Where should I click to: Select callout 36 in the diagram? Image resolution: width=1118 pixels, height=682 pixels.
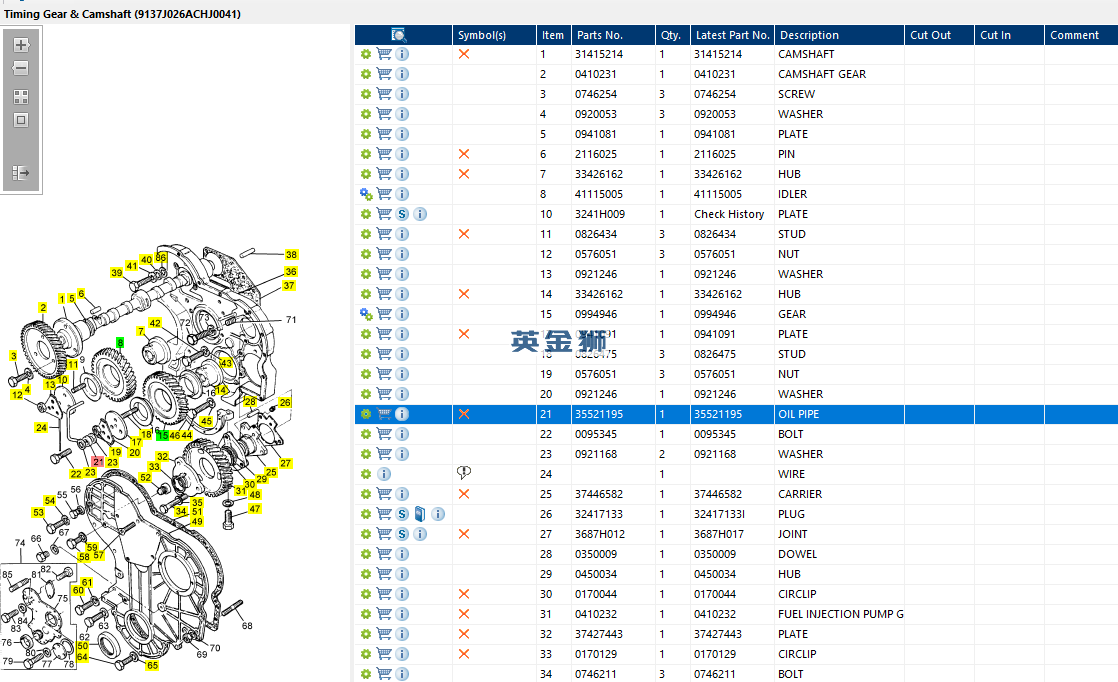291,272
